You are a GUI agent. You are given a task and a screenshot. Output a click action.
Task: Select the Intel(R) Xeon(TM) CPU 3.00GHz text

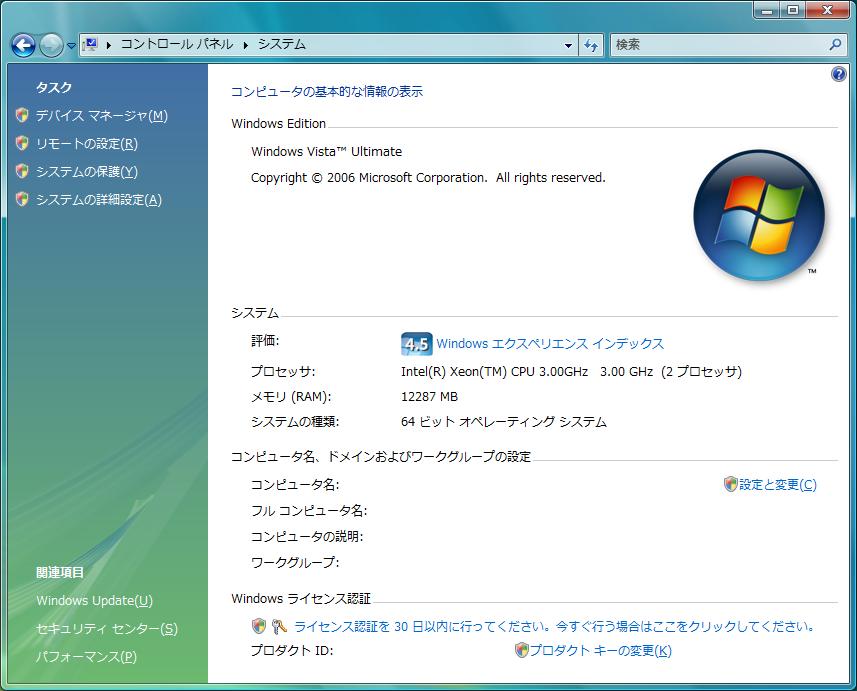pyautogui.click(x=494, y=372)
